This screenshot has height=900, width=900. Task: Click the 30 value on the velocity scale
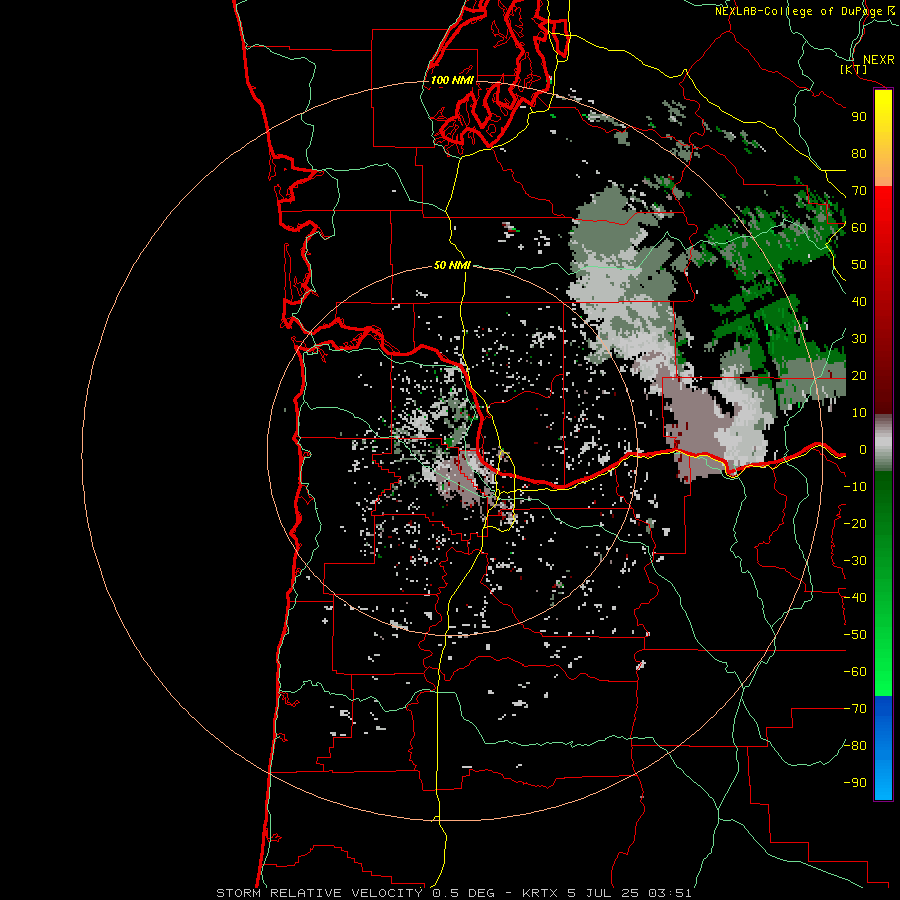tap(859, 339)
